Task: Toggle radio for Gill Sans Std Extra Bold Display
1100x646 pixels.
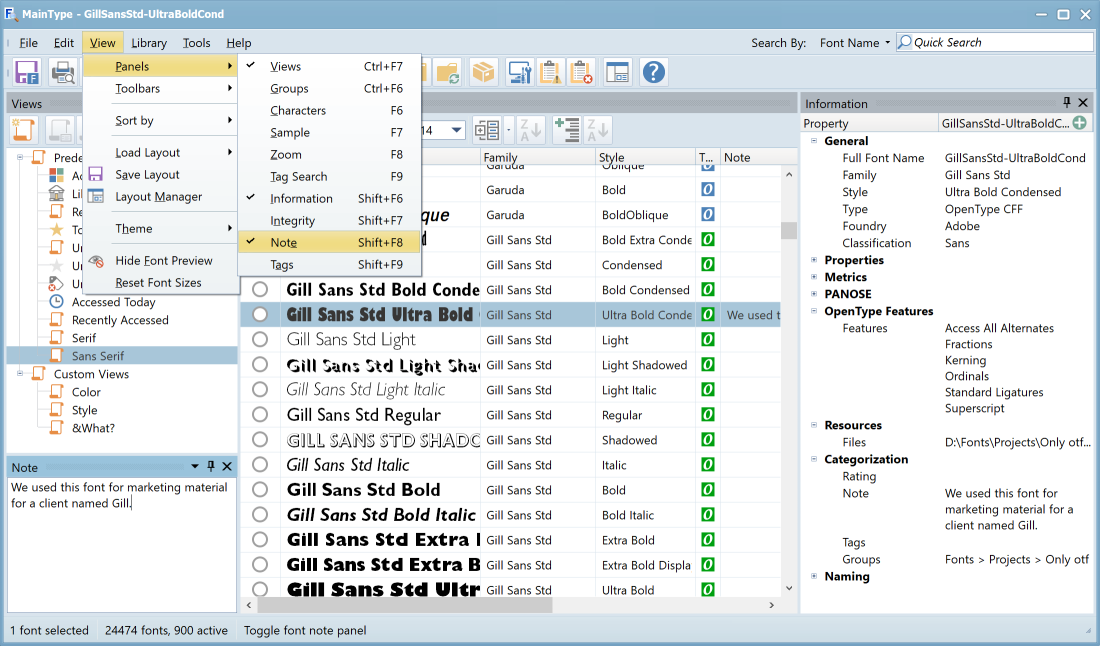Action: pos(260,565)
